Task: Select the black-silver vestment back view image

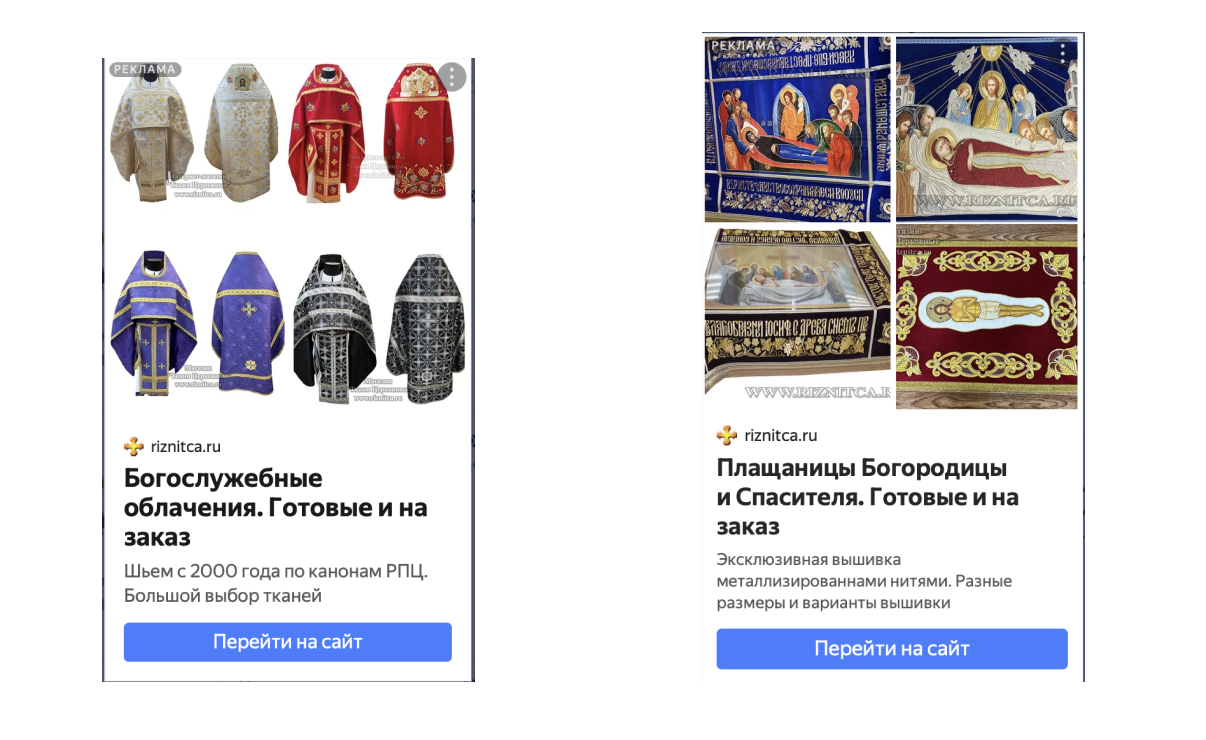Action: [x=425, y=326]
